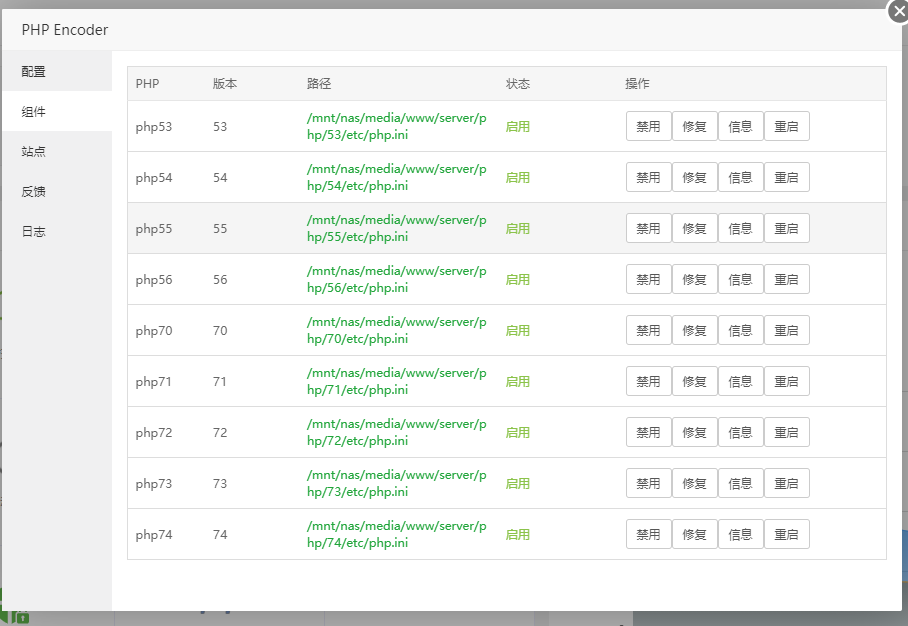Click 禁用 in php72 row
This screenshot has width=908, height=626.
[649, 432]
